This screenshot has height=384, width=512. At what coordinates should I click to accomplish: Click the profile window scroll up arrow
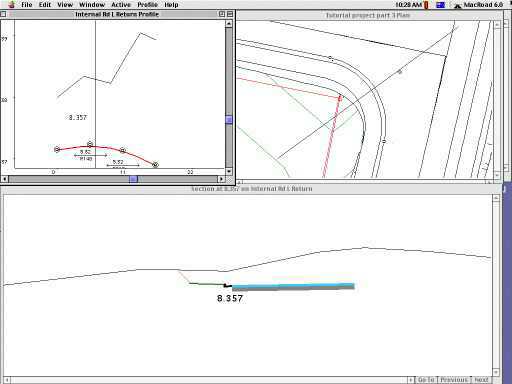click(229, 23)
